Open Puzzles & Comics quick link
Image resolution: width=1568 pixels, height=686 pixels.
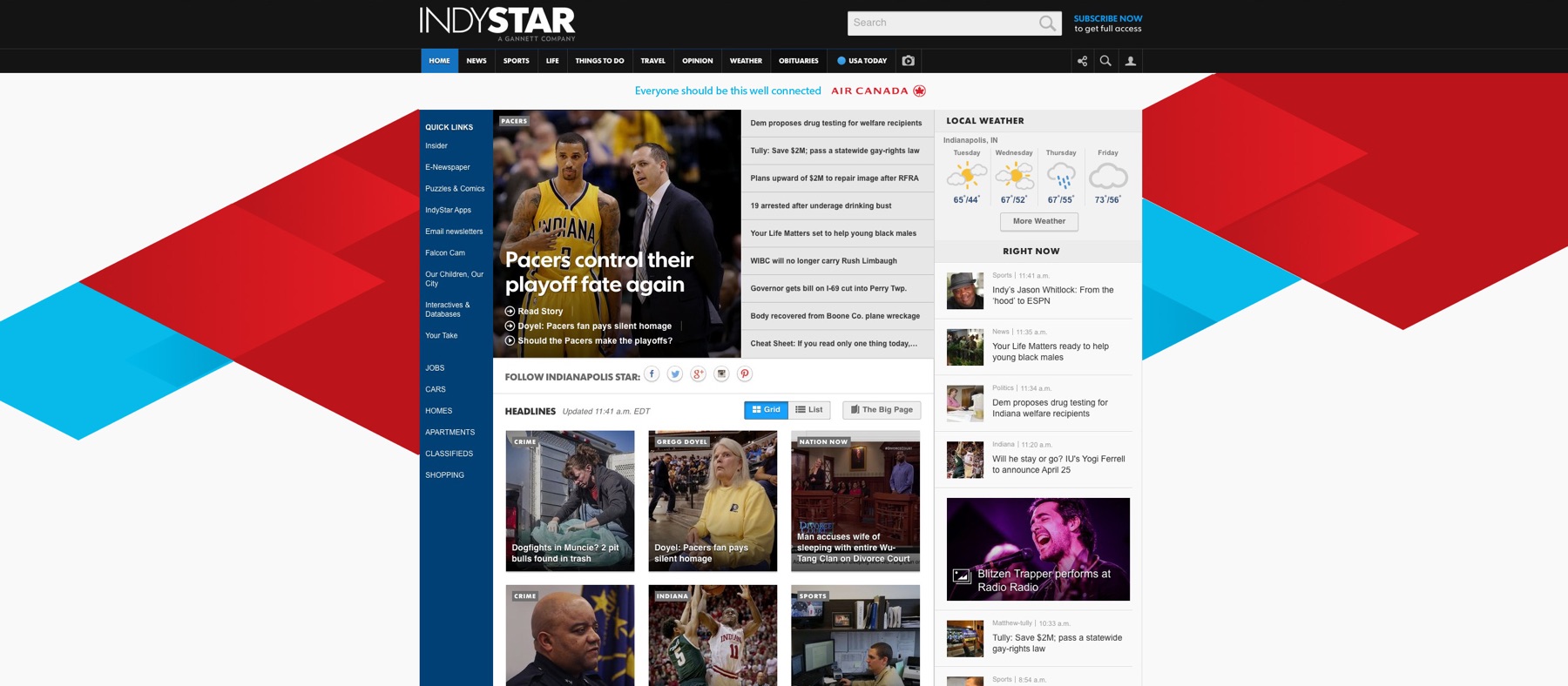455,189
